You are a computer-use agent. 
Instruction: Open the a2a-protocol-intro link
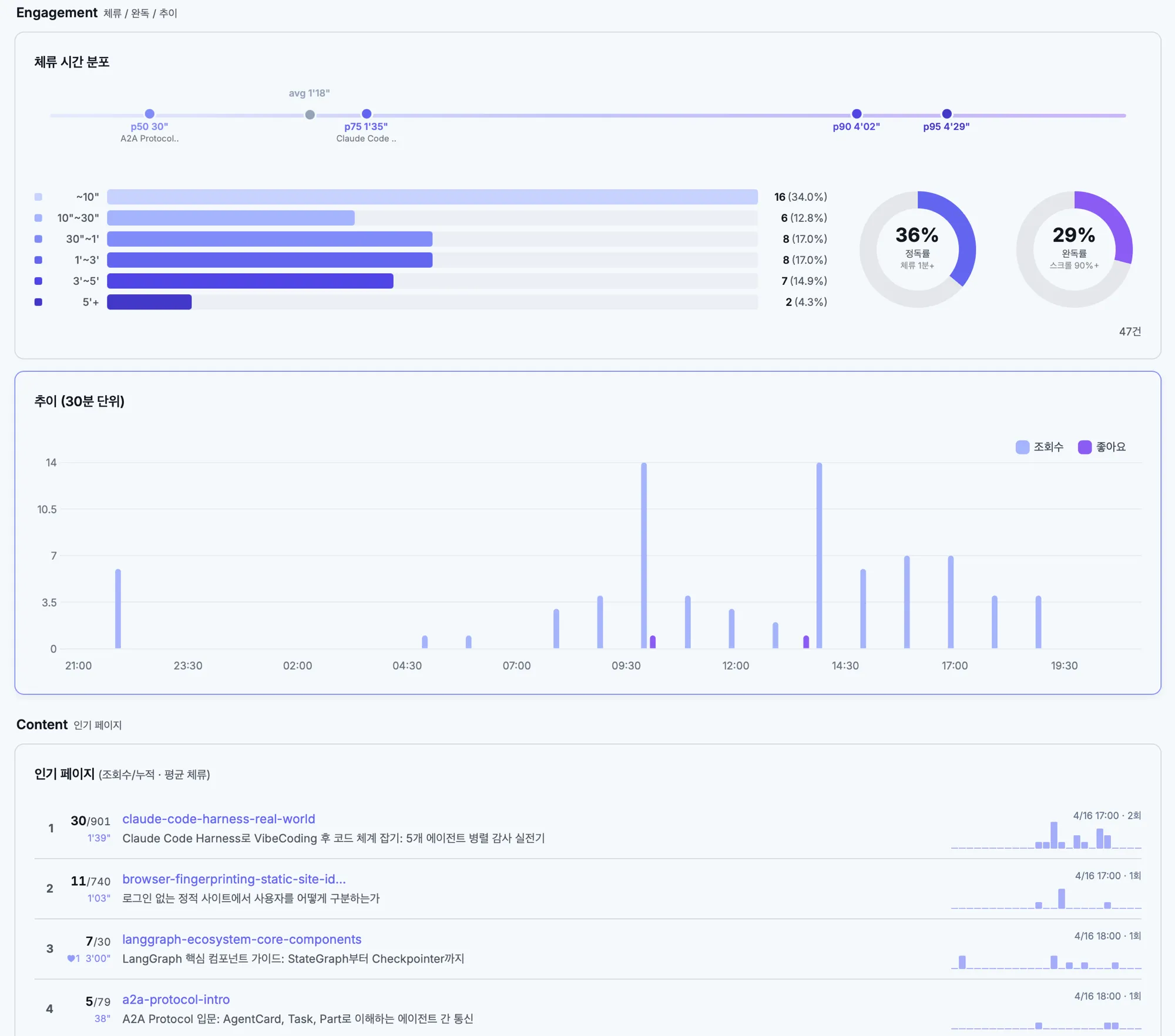pyautogui.click(x=176, y=999)
